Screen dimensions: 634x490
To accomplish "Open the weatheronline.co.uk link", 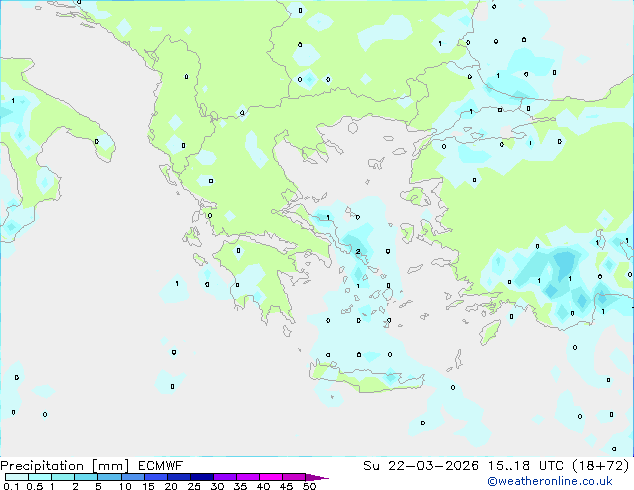I will (550, 481).
